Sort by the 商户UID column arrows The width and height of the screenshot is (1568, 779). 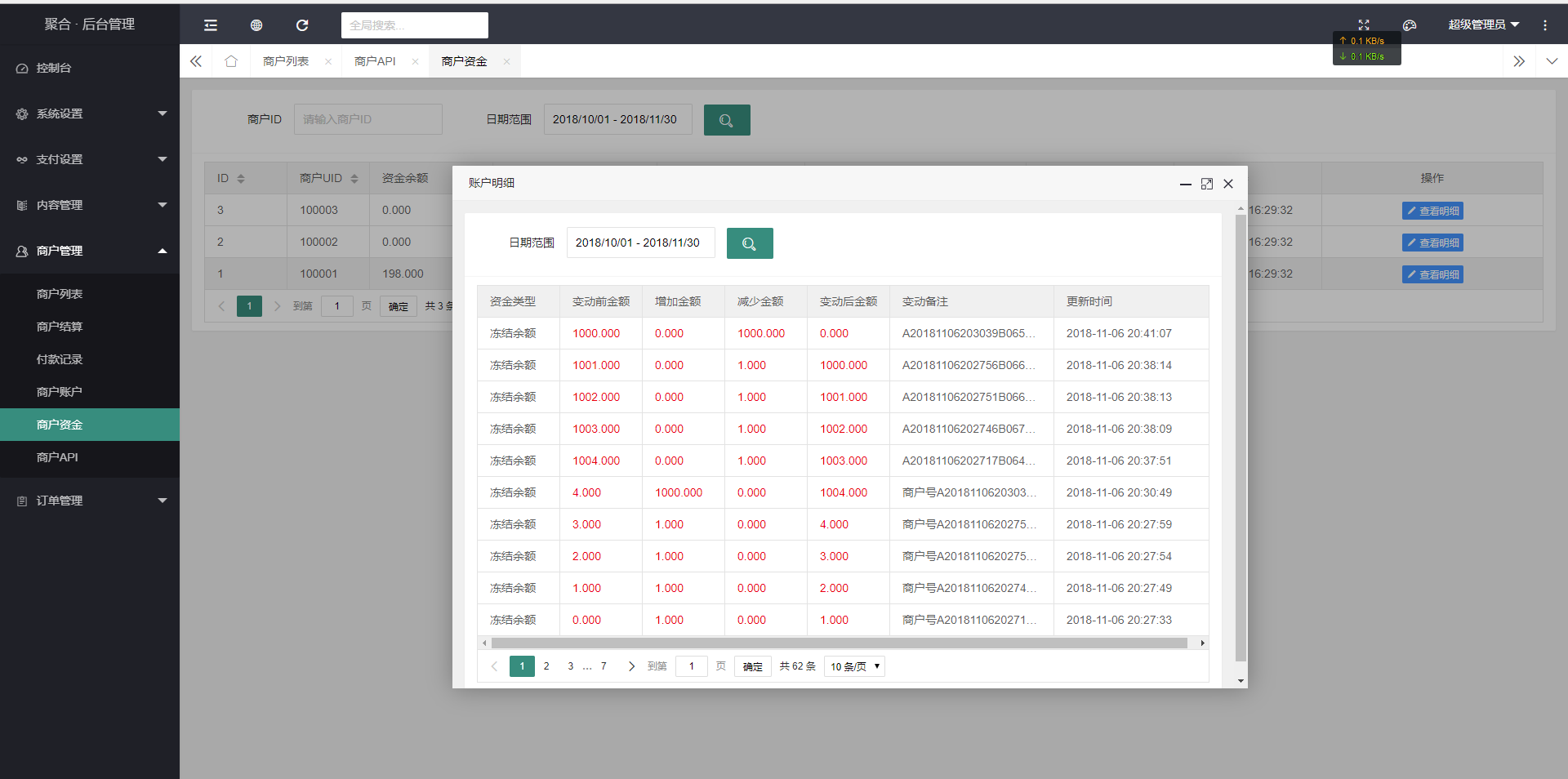click(x=354, y=178)
